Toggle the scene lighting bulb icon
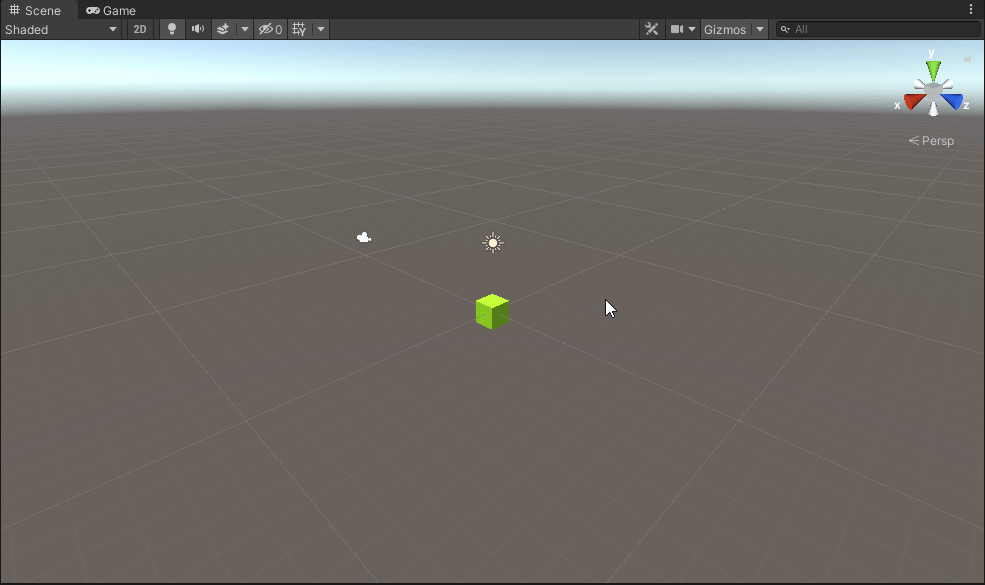 click(171, 29)
